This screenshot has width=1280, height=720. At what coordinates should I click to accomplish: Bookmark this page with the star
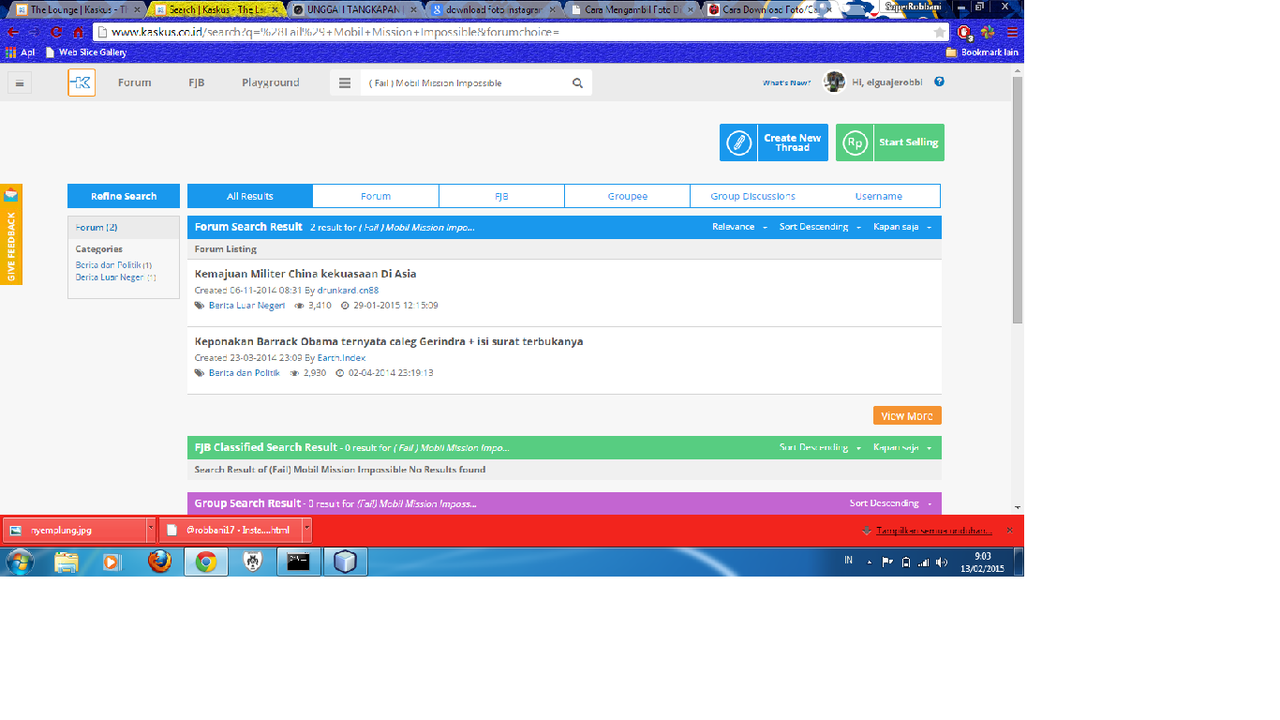(939, 32)
